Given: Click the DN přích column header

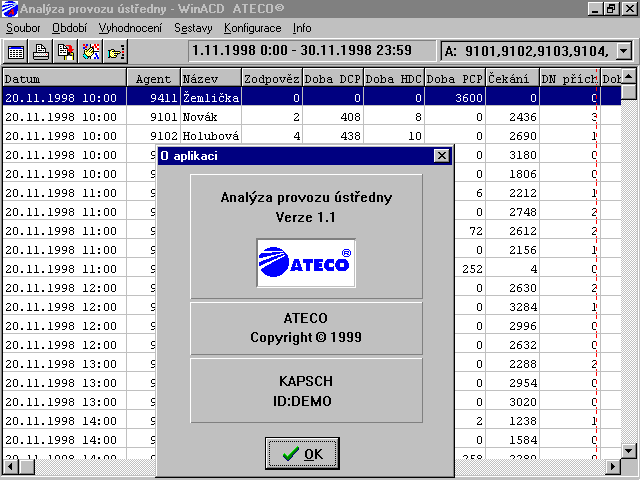Looking at the screenshot, I should point(570,78).
